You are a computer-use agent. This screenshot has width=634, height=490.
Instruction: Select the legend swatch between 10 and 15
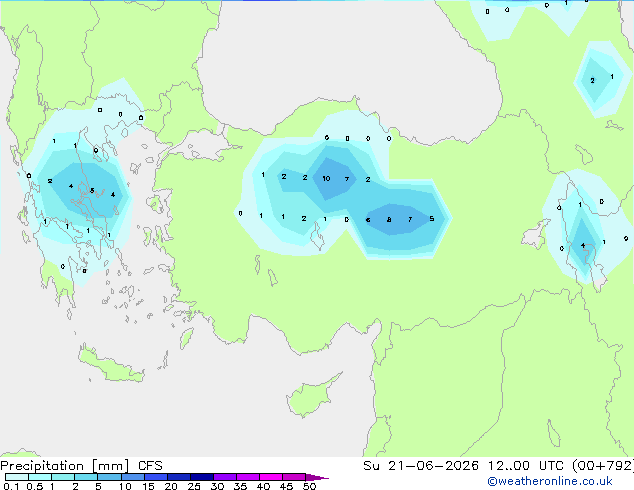[132, 477]
